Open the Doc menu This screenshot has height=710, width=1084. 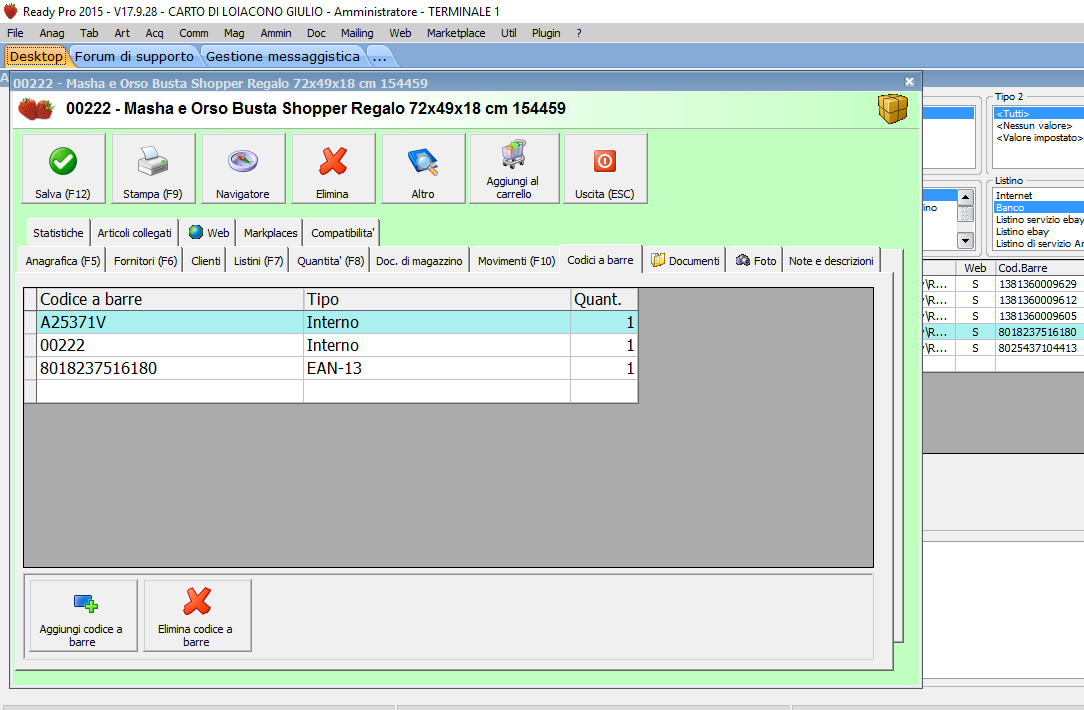coord(316,32)
